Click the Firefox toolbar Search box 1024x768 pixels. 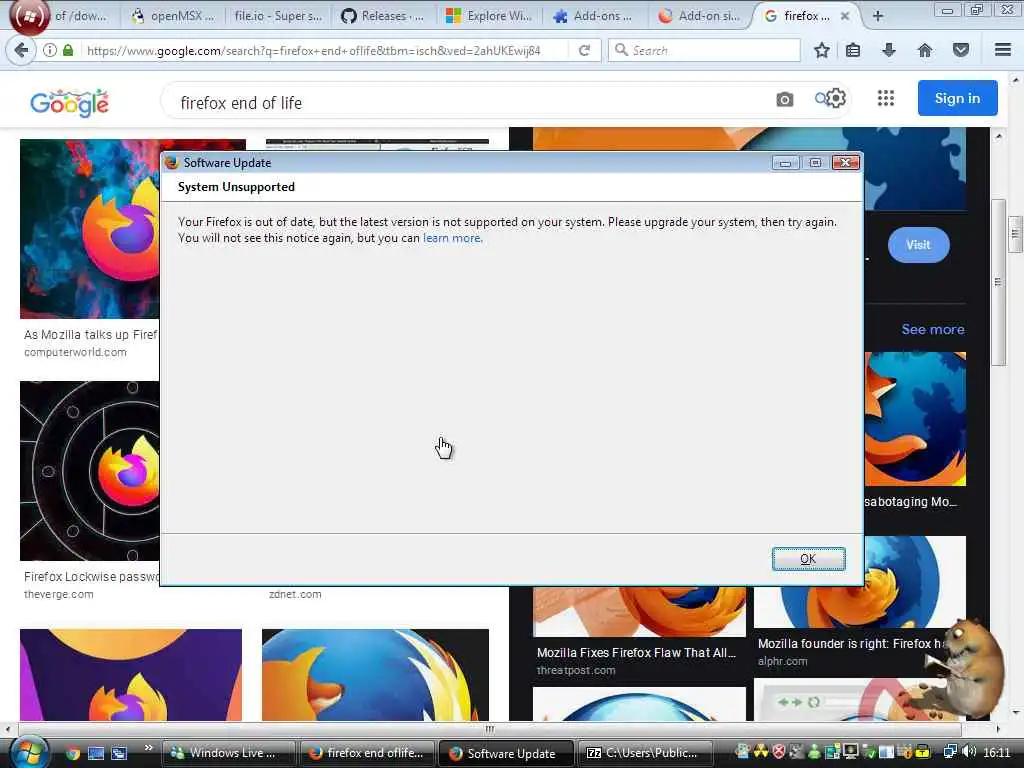click(x=704, y=50)
